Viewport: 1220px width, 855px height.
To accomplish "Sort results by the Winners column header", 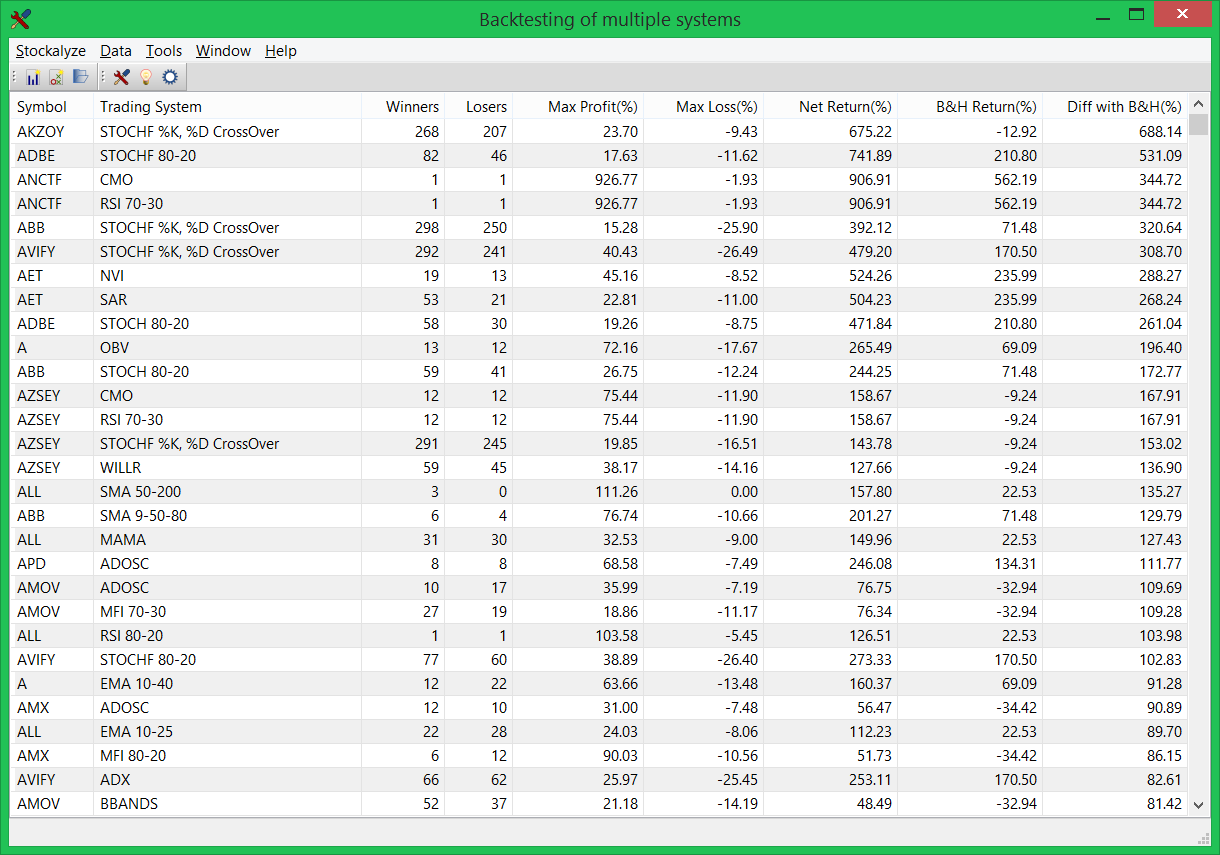I will point(412,106).
